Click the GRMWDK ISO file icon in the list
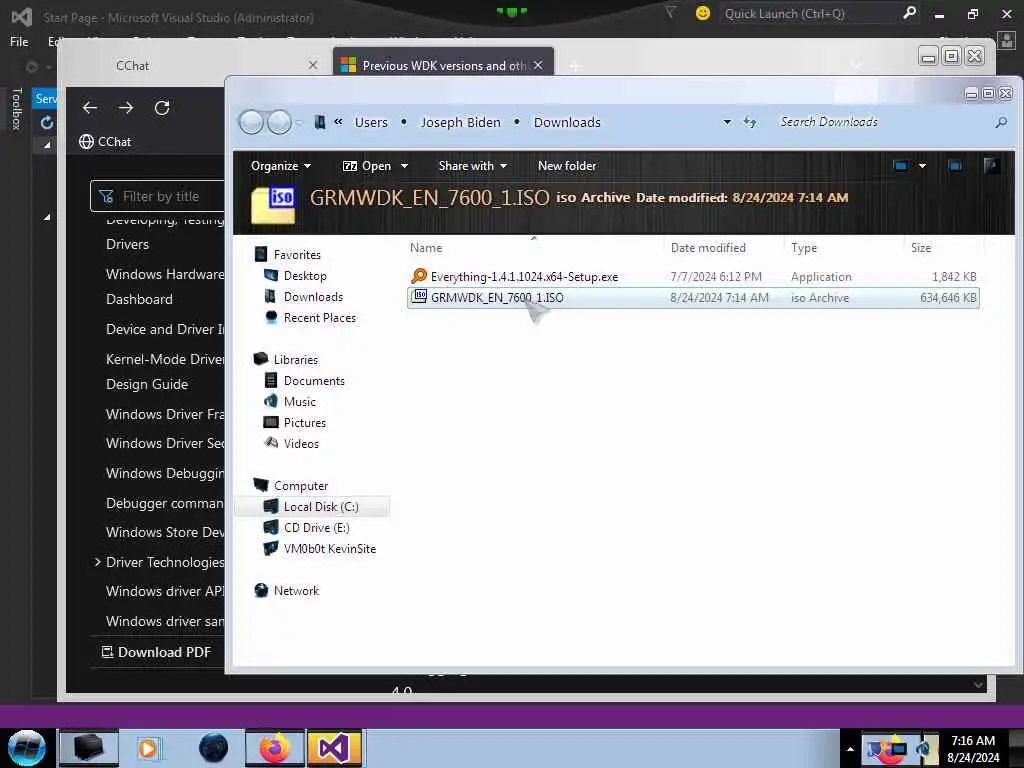This screenshot has height=768, width=1024. click(419, 296)
